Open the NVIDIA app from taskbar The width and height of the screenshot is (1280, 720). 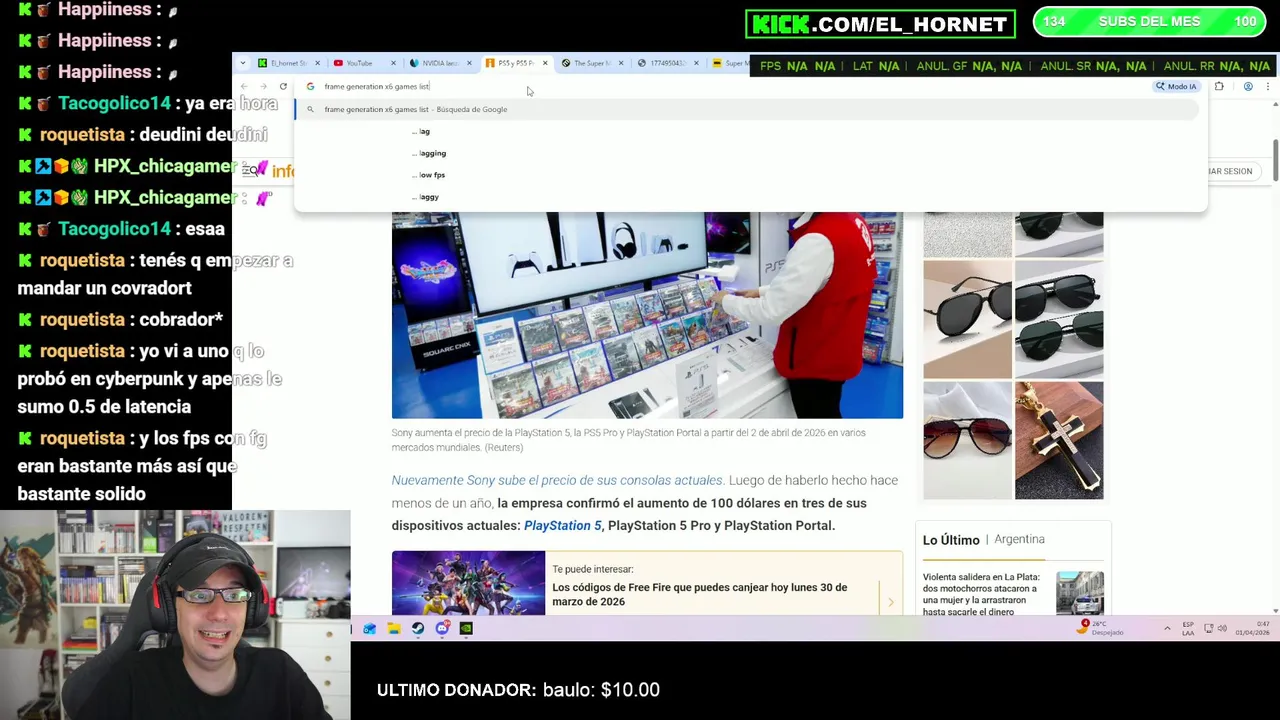466,628
